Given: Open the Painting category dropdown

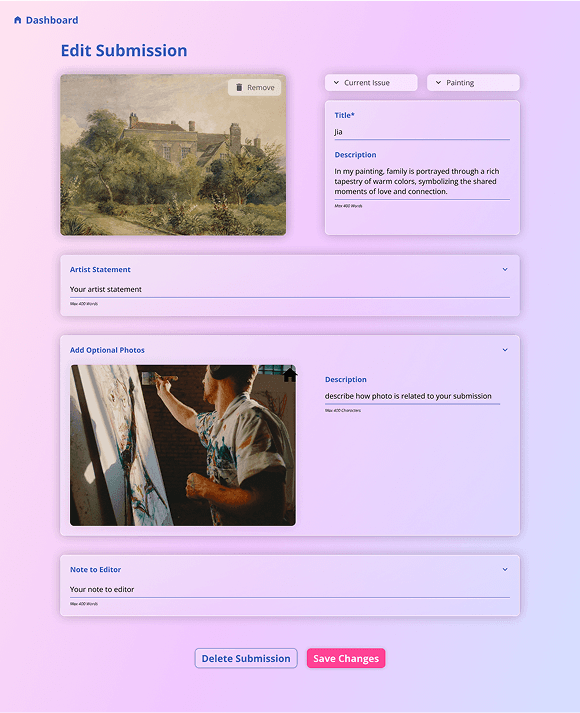Looking at the screenshot, I should tap(473, 83).
